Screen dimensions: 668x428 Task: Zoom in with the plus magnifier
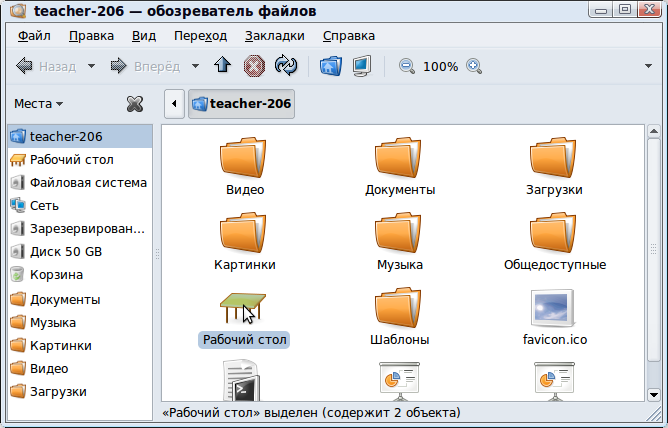click(x=474, y=66)
